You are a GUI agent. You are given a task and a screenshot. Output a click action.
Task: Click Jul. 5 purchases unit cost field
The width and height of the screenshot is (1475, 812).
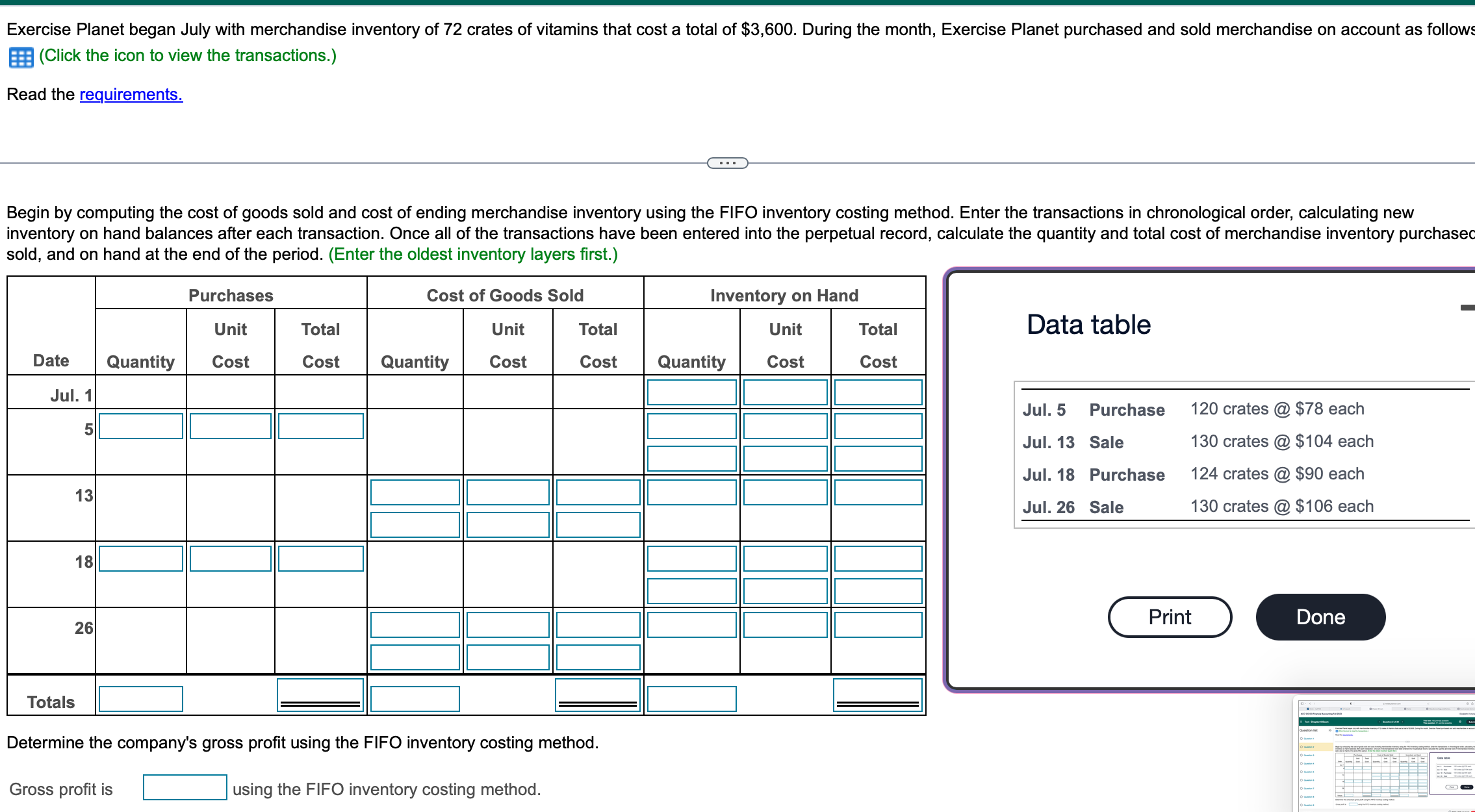point(231,426)
